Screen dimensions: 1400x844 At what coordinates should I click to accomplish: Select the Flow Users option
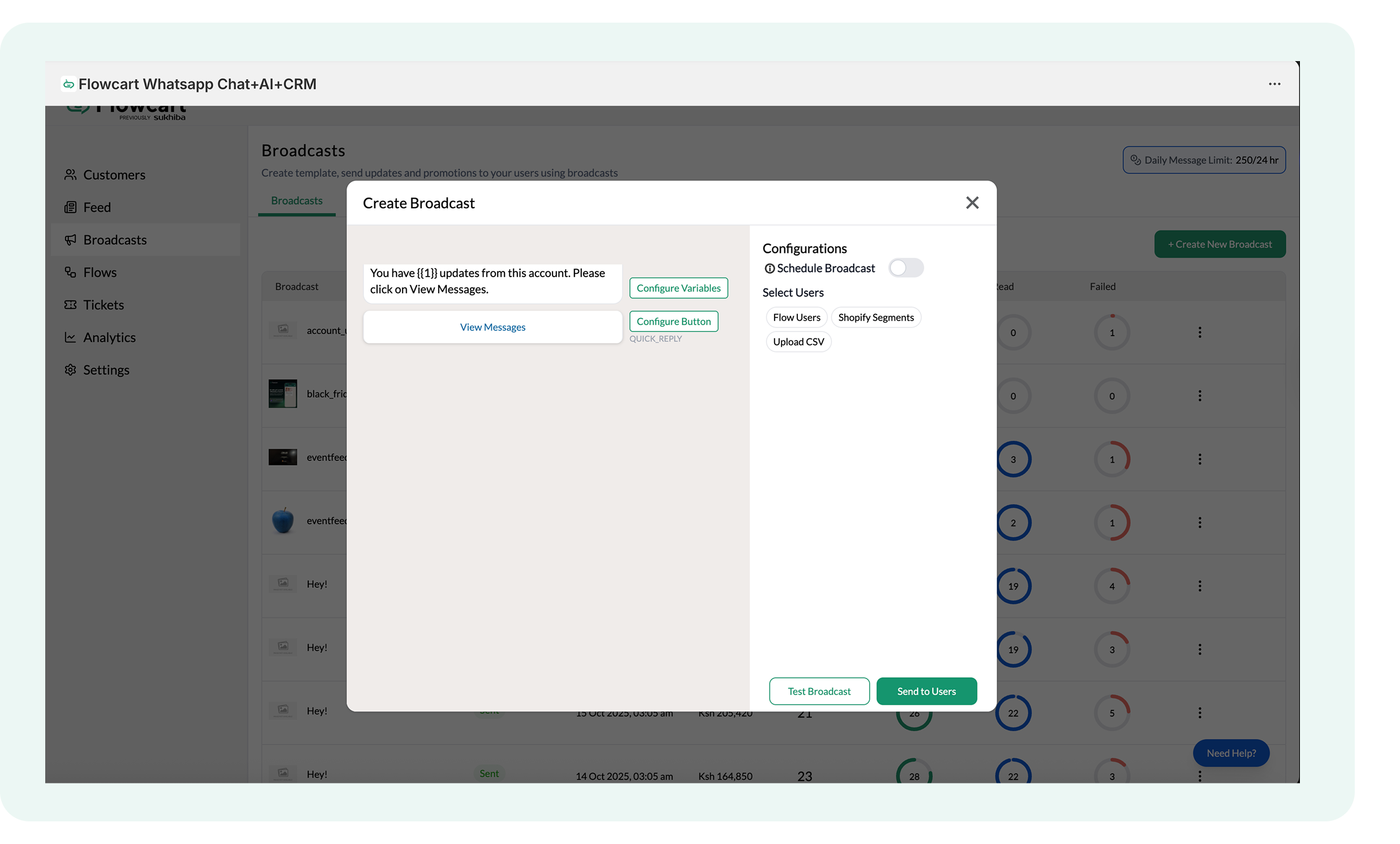pos(796,317)
